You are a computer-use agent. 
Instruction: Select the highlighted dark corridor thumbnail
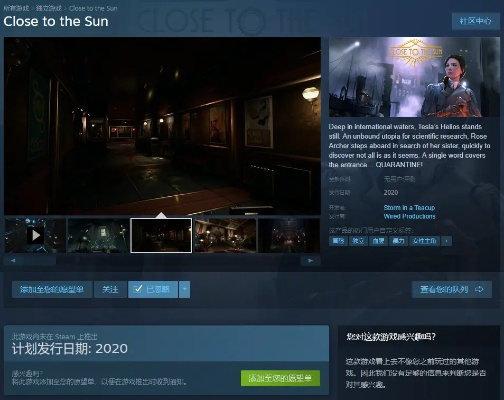click(x=161, y=235)
